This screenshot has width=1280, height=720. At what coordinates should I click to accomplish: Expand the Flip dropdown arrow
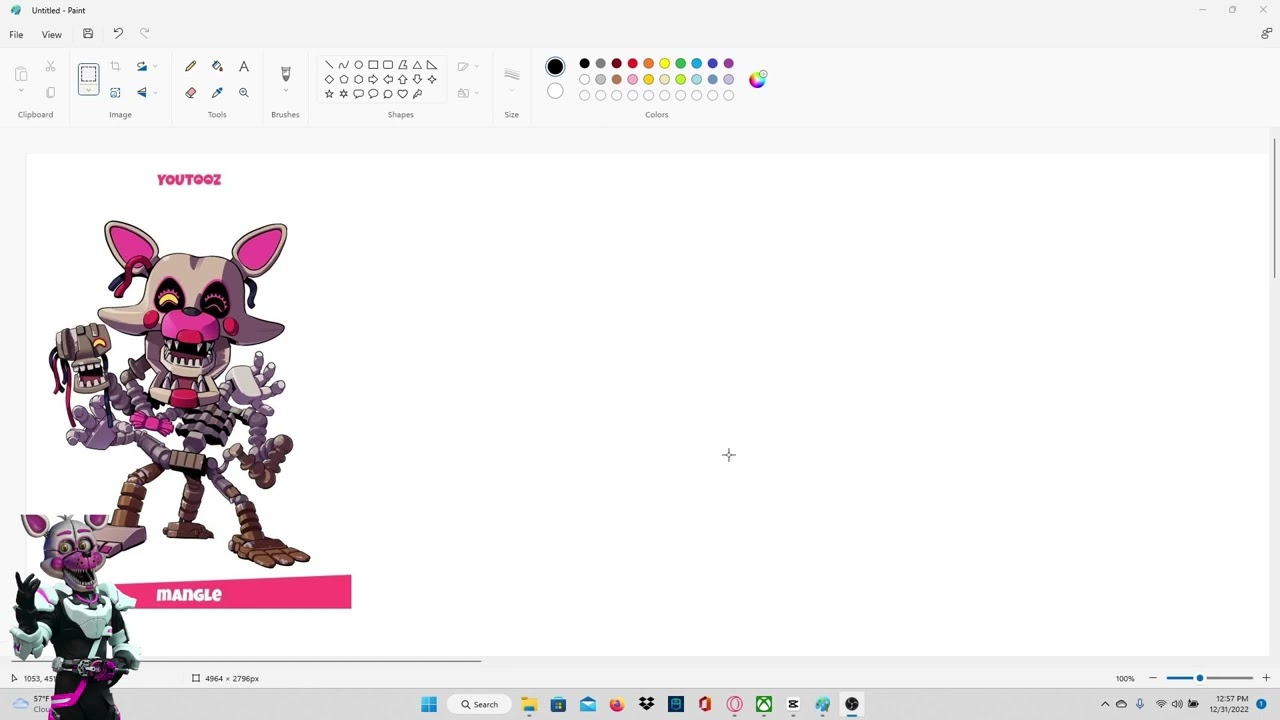[x=155, y=93]
